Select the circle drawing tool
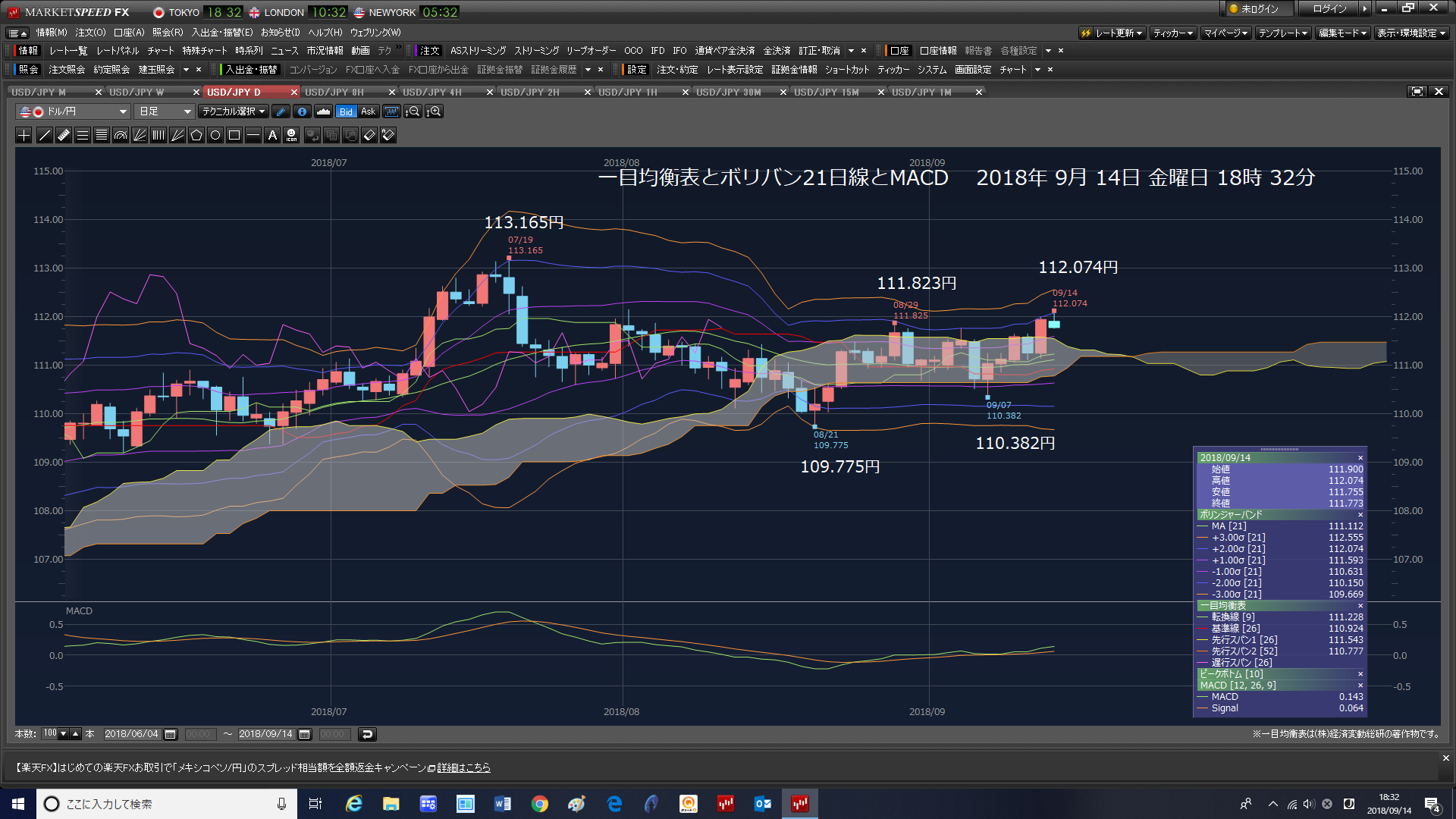This screenshot has width=1456, height=819. pyautogui.click(x=215, y=136)
